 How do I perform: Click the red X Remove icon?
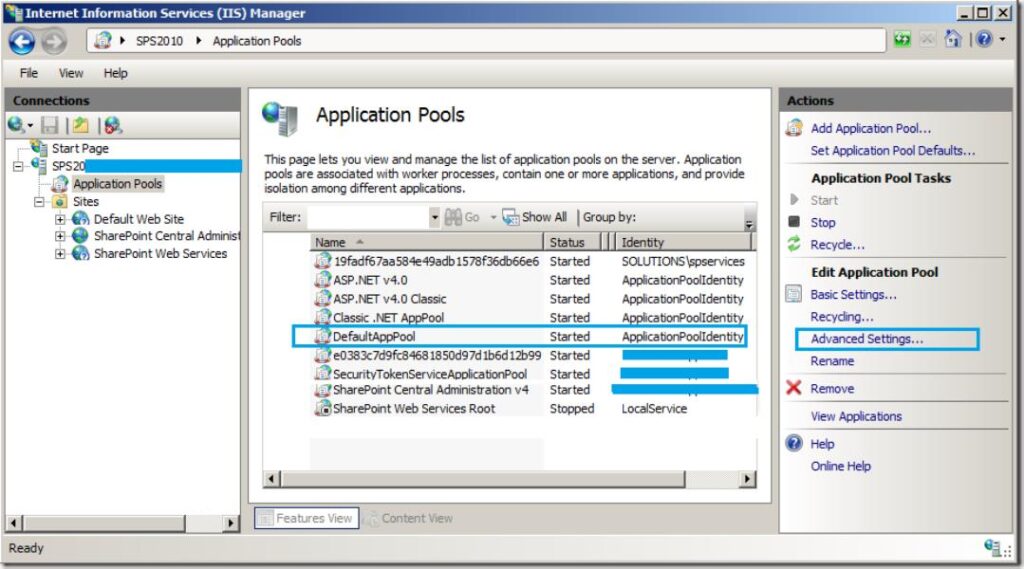(793, 388)
